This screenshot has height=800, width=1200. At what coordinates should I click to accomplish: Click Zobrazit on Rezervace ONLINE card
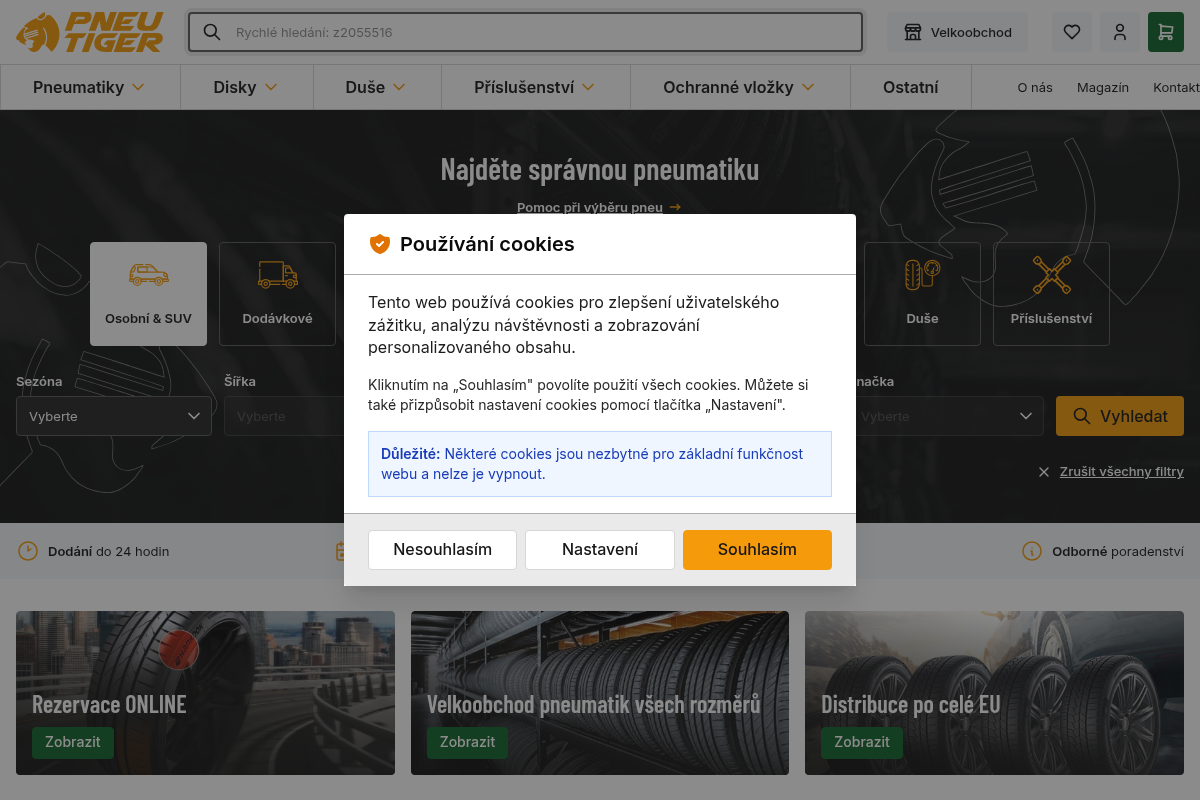pyautogui.click(x=73, y=742)
